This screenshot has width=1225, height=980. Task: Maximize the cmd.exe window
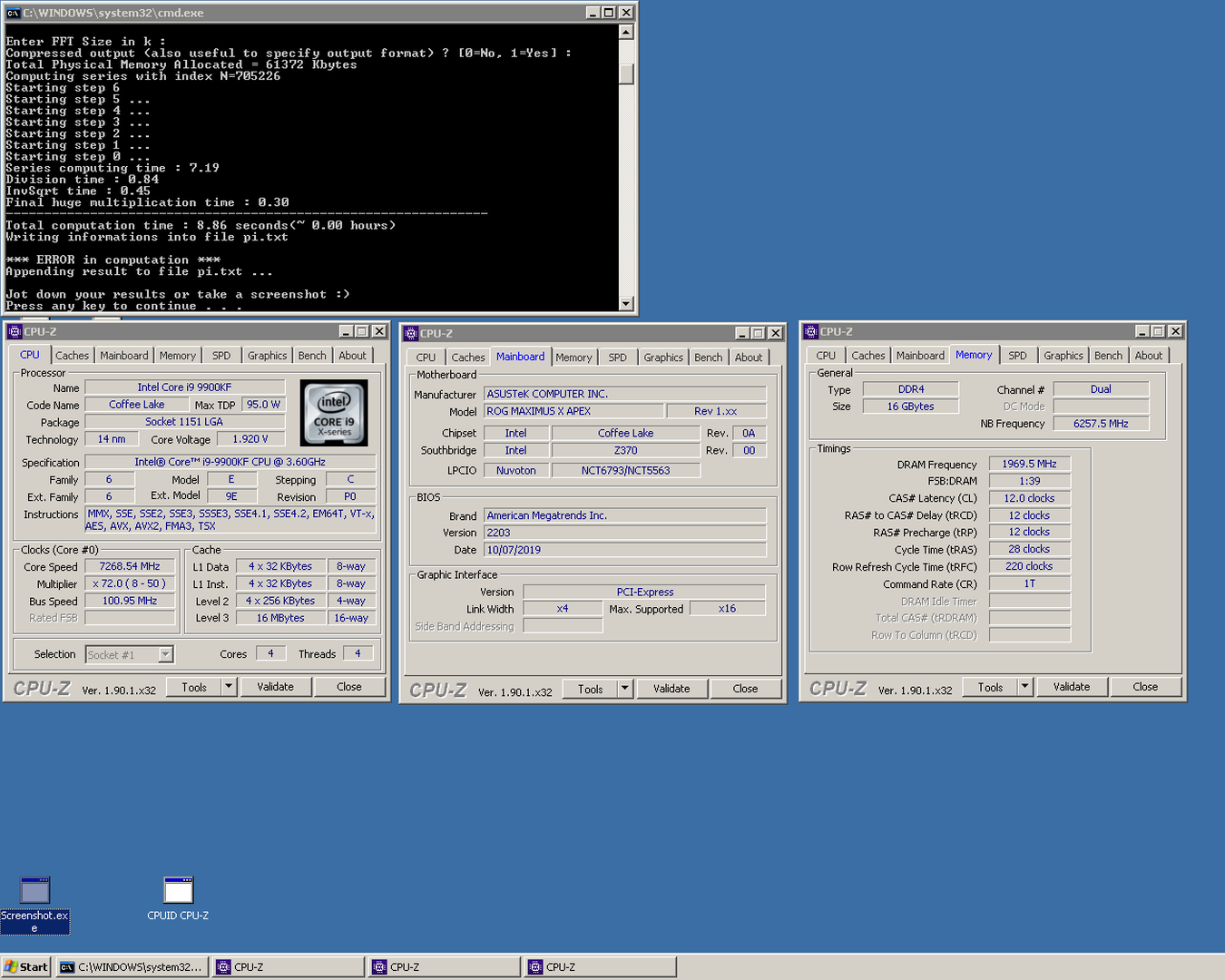(x=610, y=13)
